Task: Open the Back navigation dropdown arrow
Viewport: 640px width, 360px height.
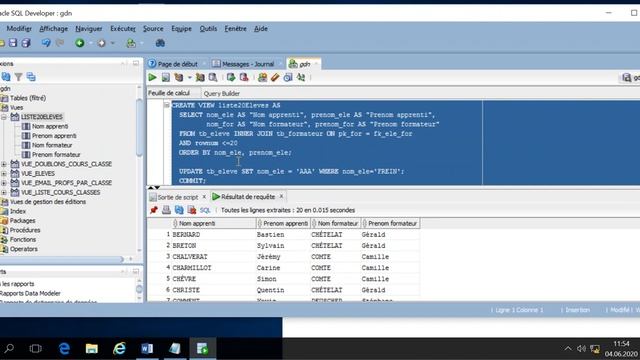Action: point(90,43)
